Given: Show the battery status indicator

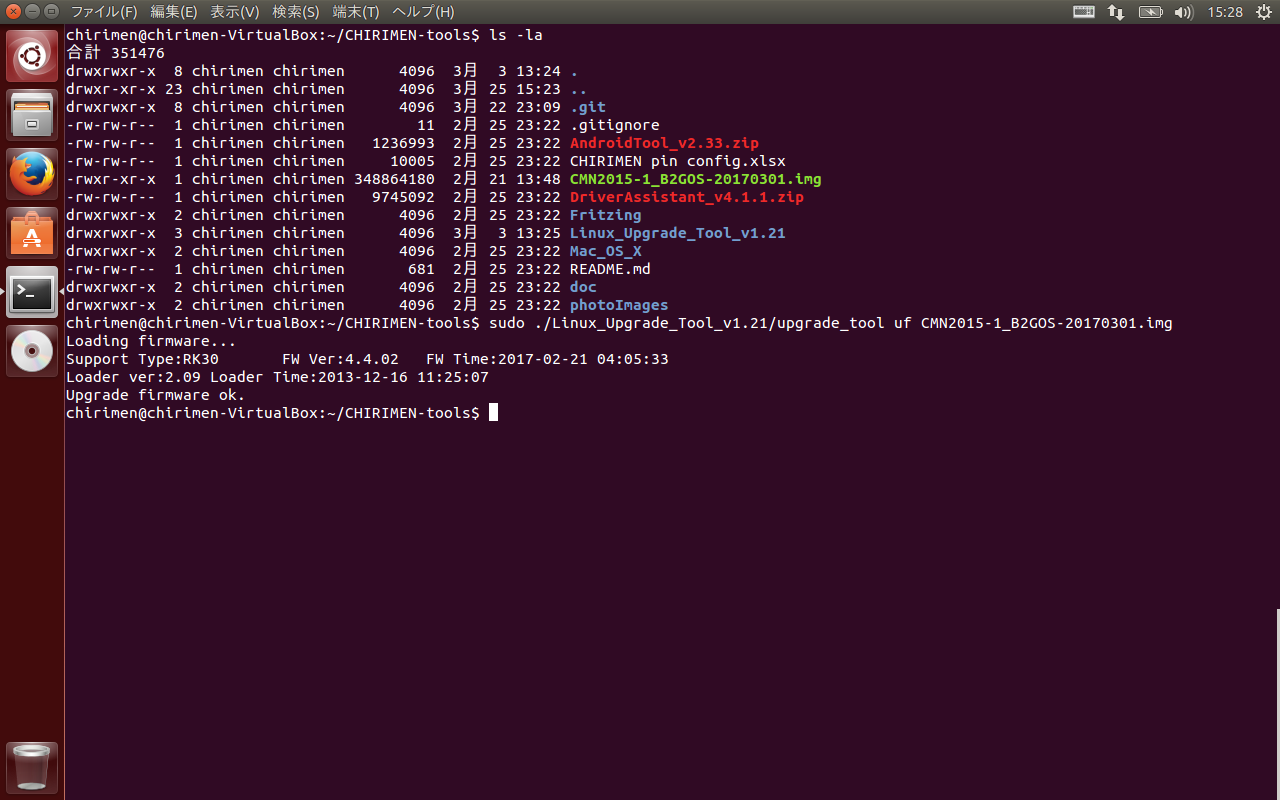Looking at the screenshot, I should tap(1150, 12).
